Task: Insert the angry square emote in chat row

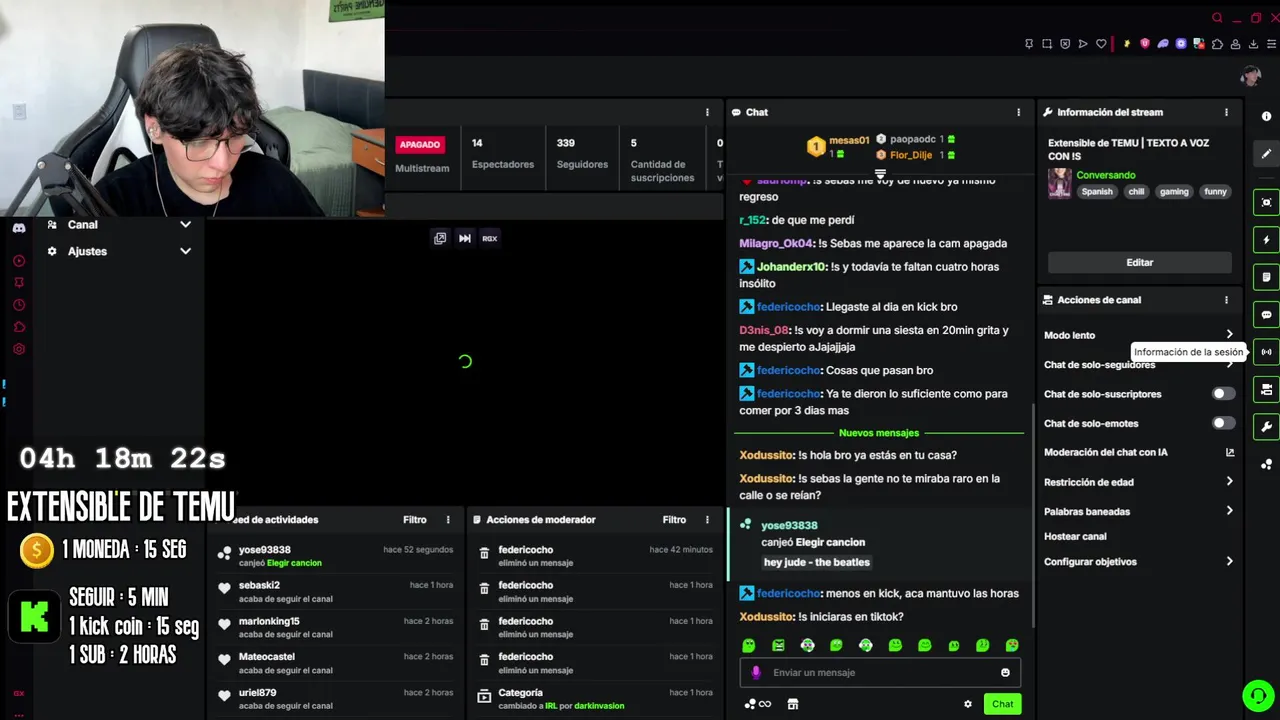Action: pyautogui.click(x=778, y=646)
